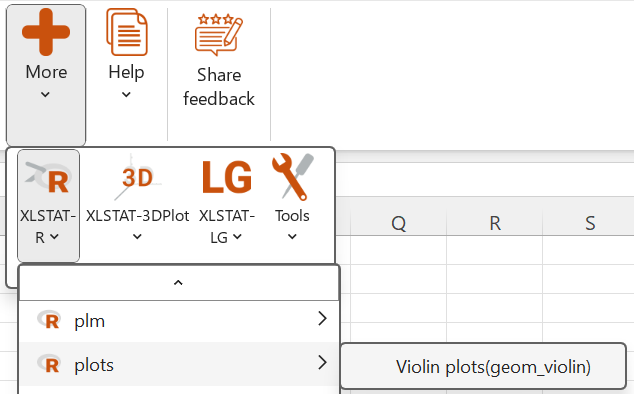Click the XLSTAT-LG icon
The image size is (634, 394).
coord(227,177)
